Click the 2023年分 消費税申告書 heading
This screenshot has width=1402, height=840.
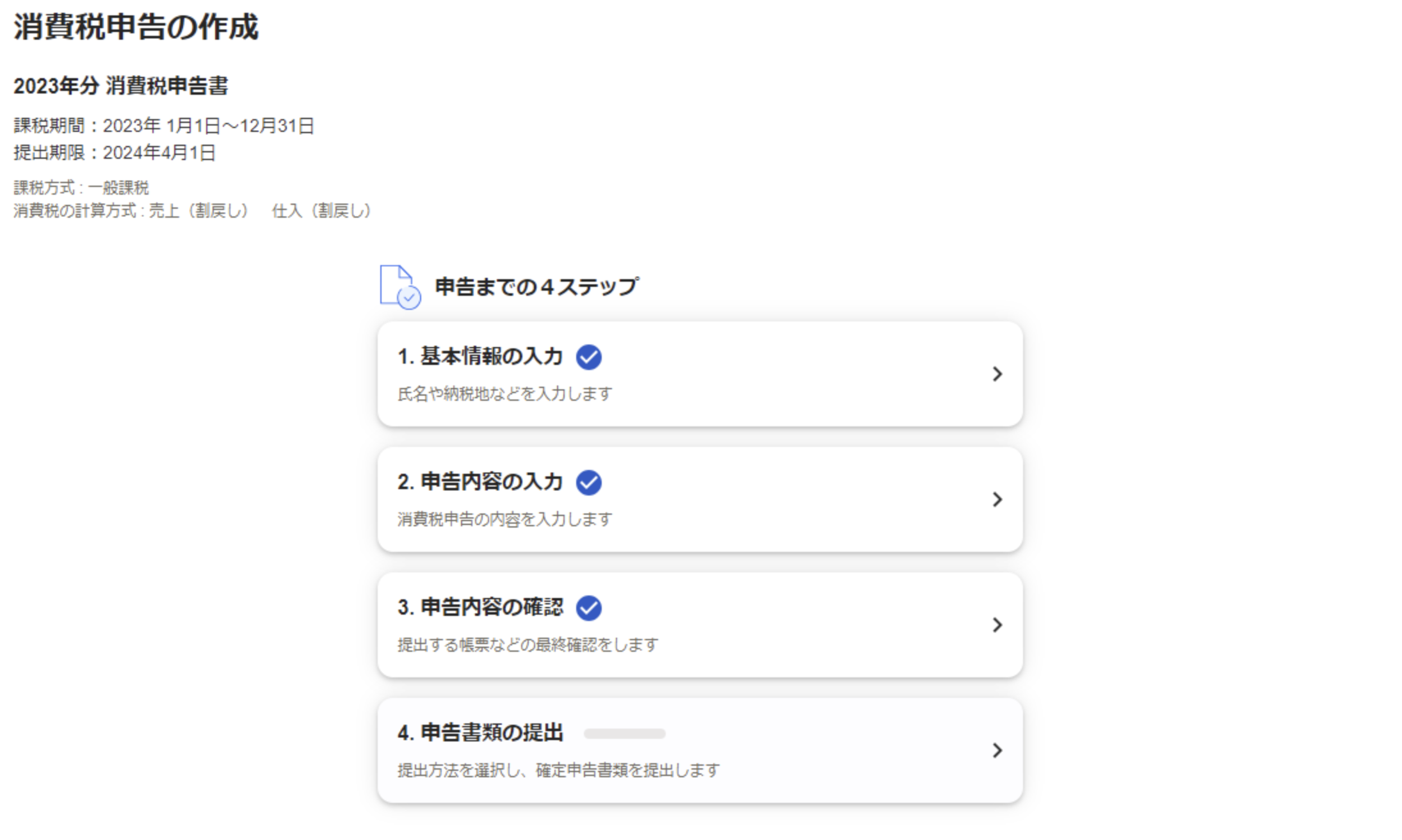(121, 86)
